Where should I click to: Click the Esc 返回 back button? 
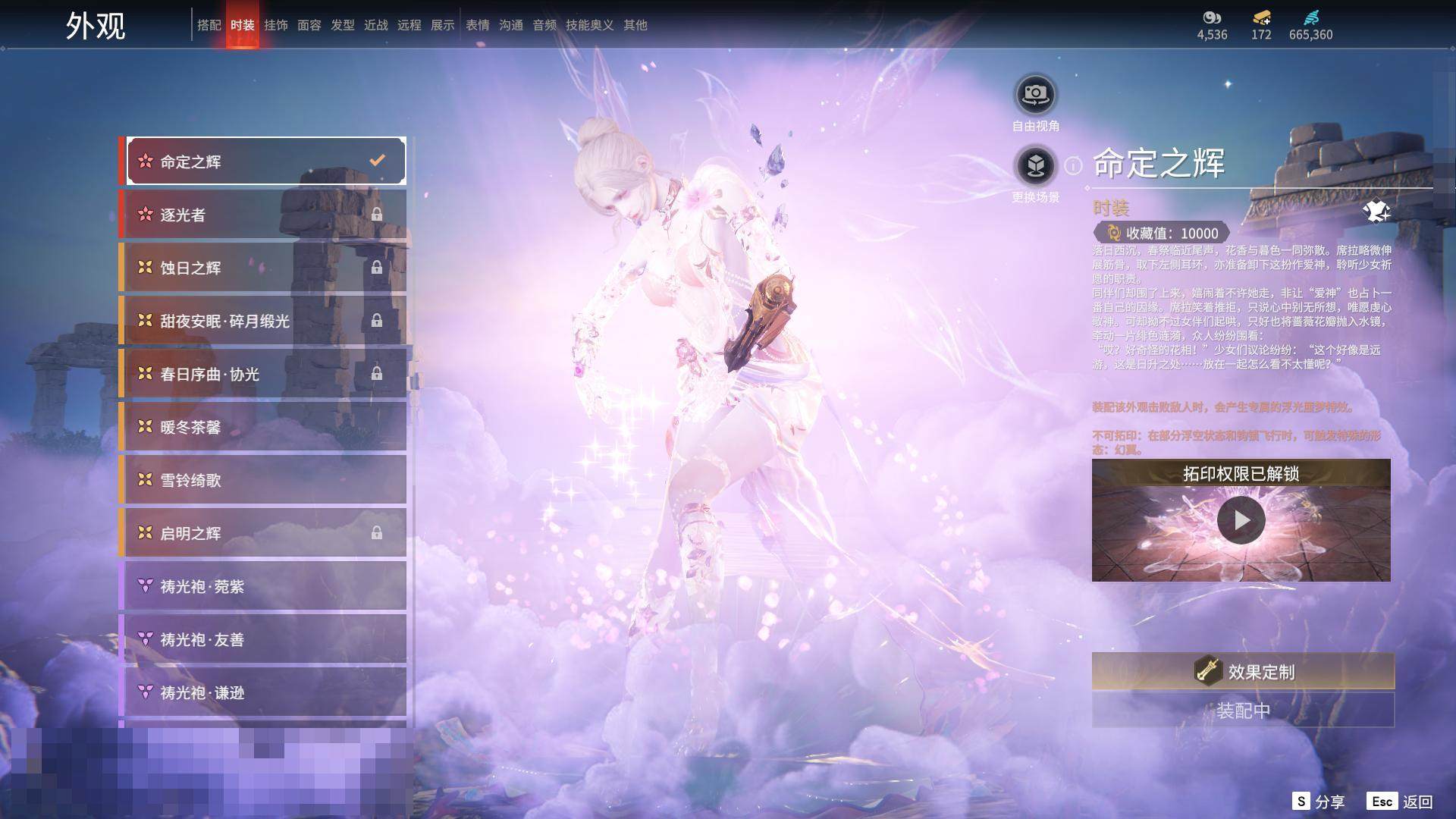[1400, 802]
